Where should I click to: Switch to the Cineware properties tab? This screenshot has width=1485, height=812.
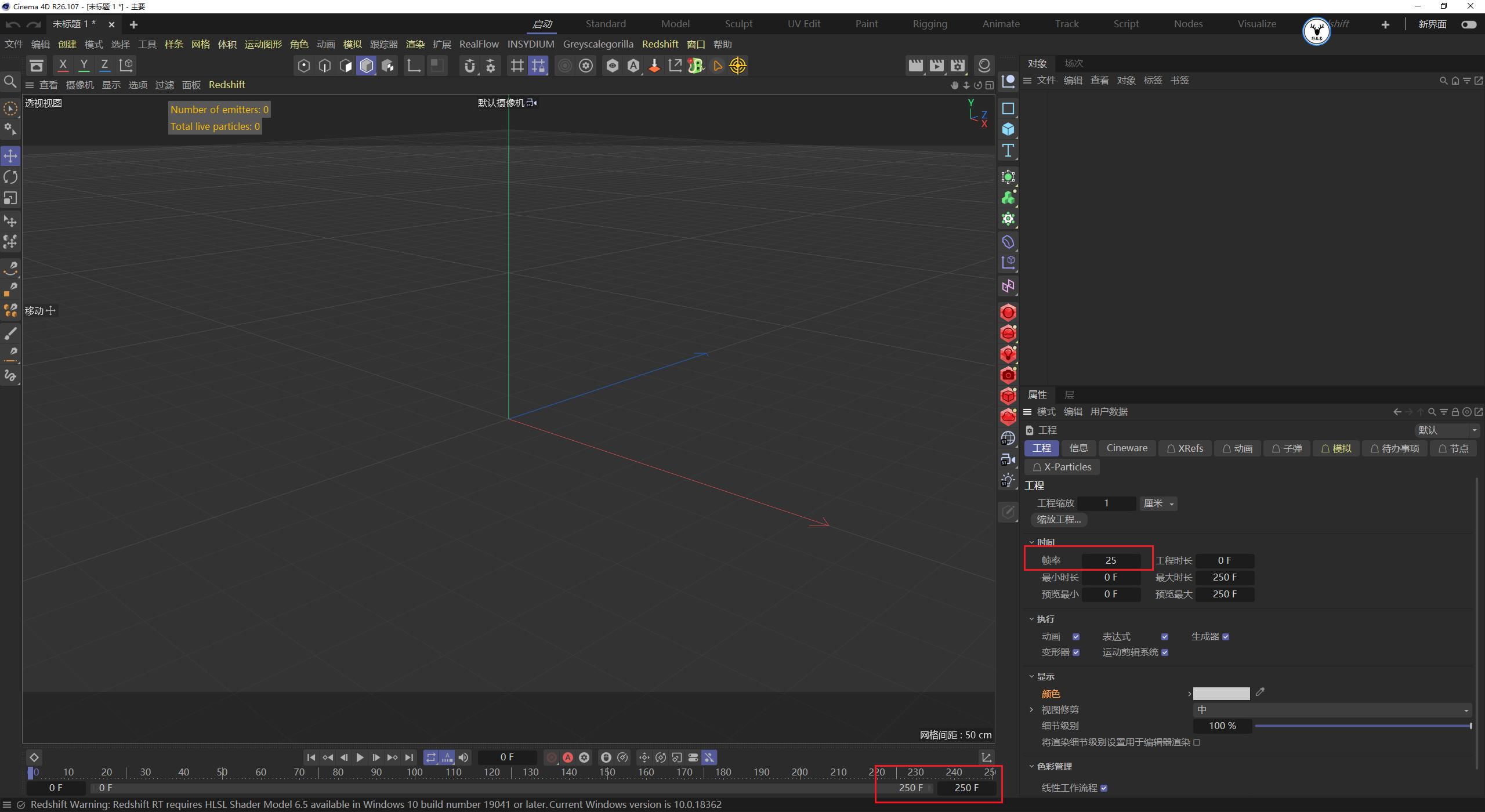click(x=1126, y=448)
